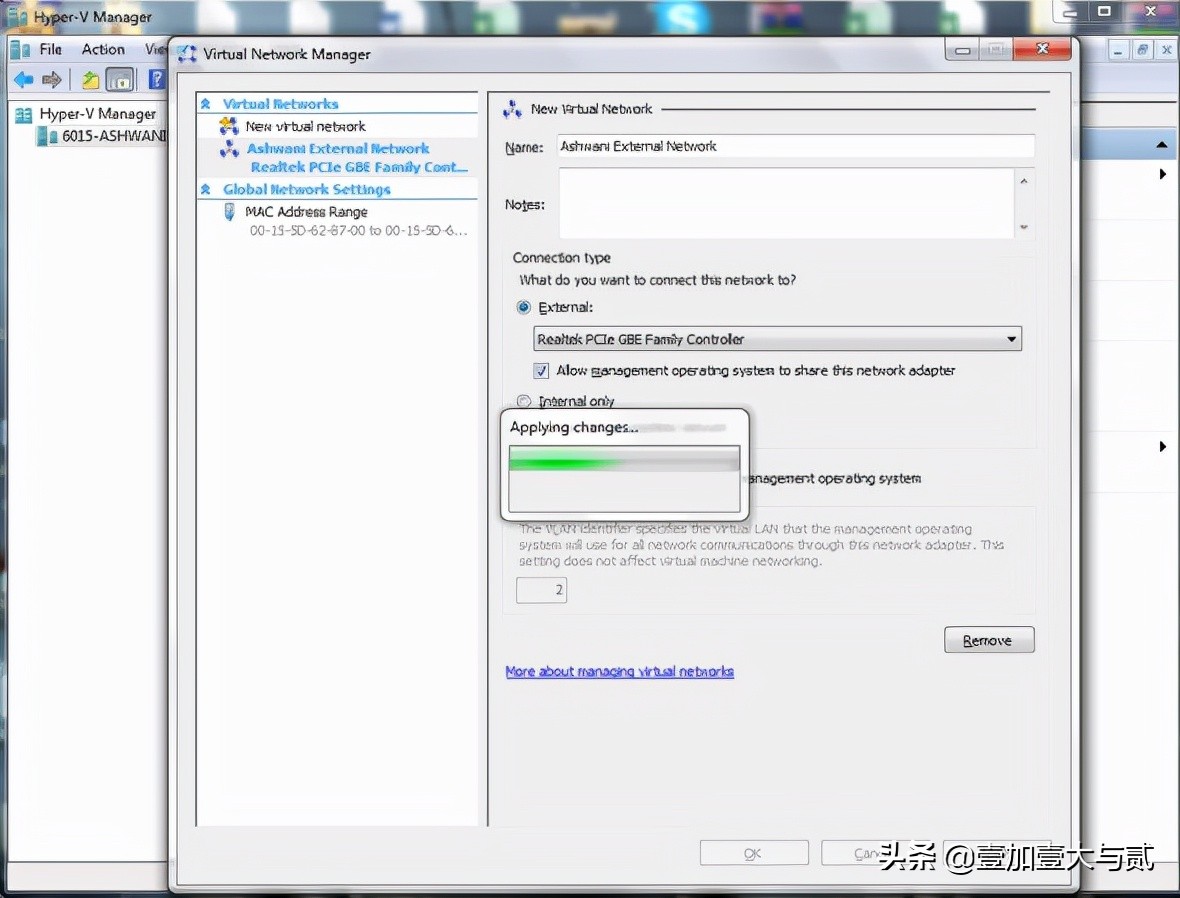The image size is (1180, 898).
Task: Click the Up folder toolbar icon
Action: click(90, 79)
